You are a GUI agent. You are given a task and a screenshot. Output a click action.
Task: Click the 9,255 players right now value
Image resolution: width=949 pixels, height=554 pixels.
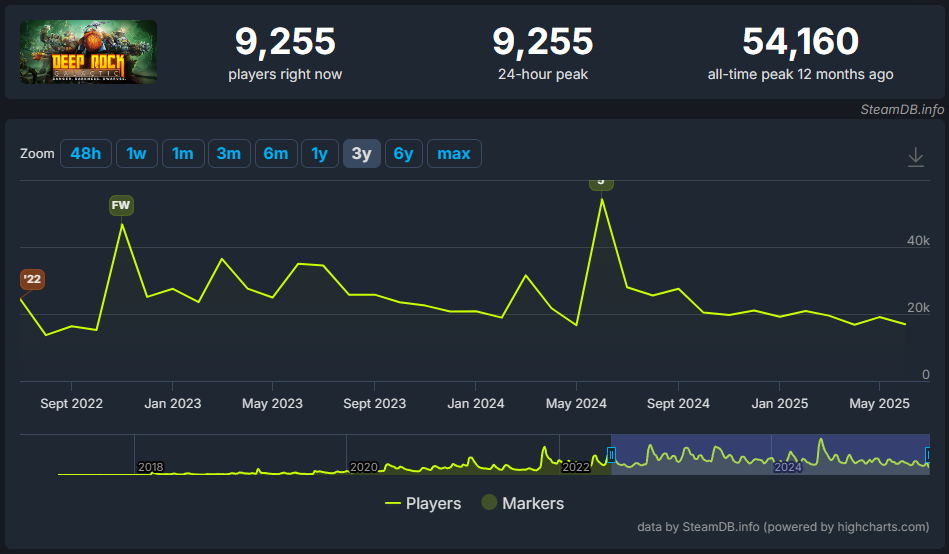tap(285, 41)
